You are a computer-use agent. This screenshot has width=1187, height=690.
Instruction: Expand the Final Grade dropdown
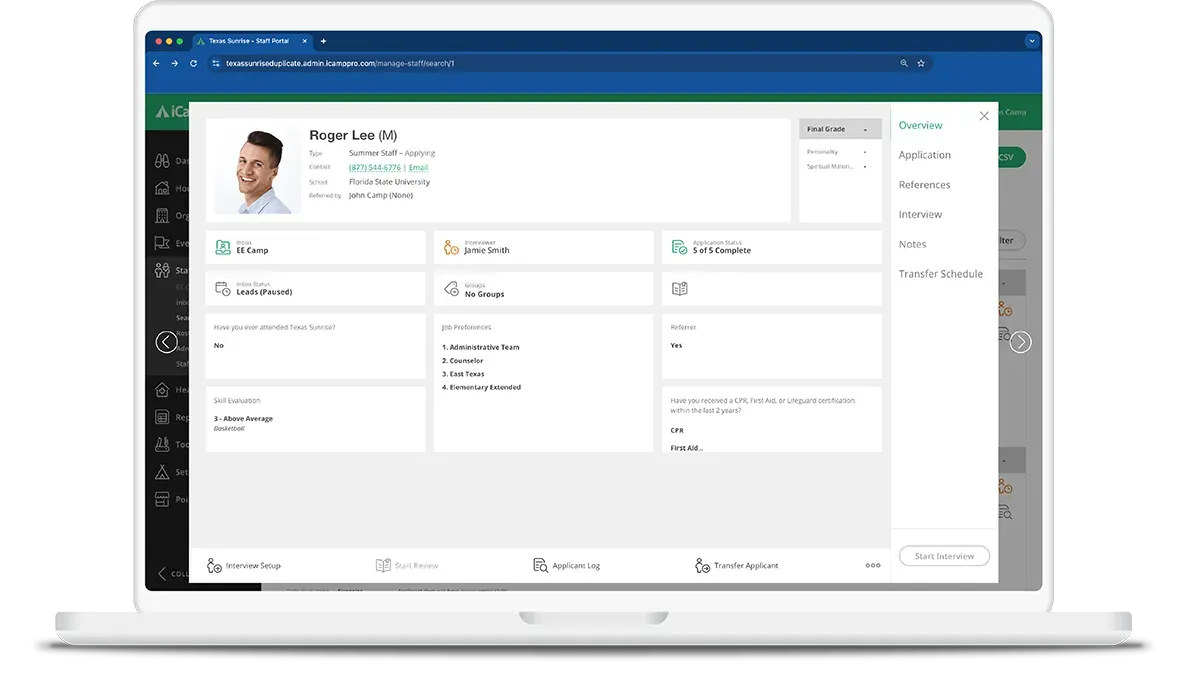840,129
